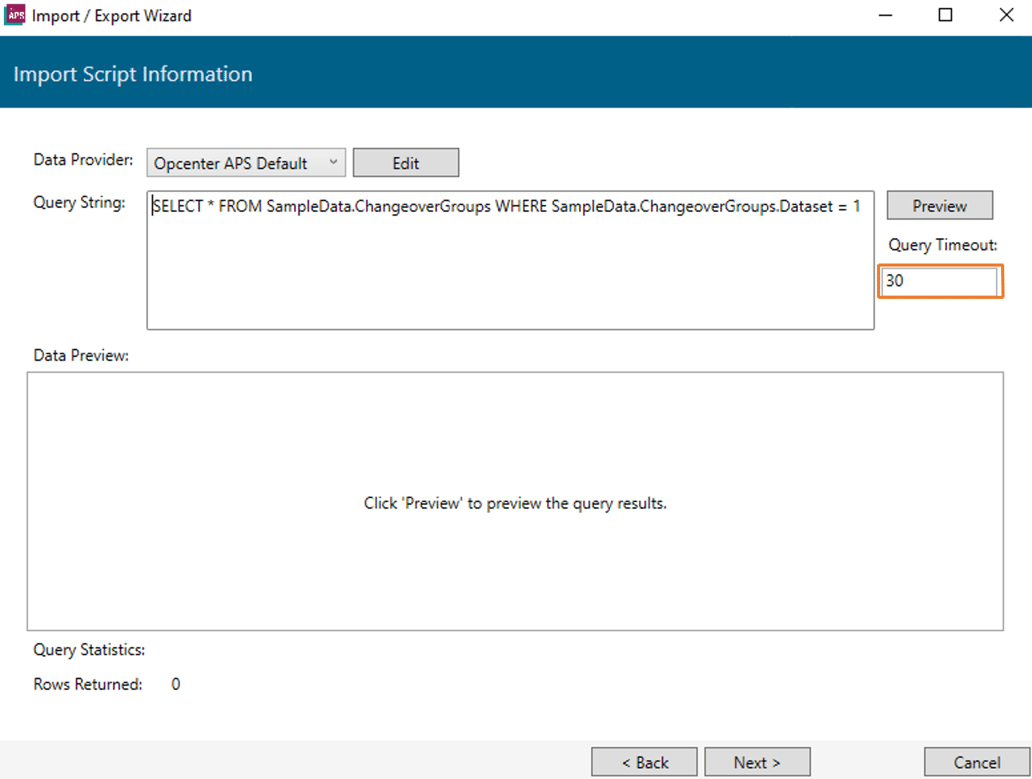Click the 'Query Timeout:' label
Image resolution: width=1032 pixels, height=779 pixels.
(943, 245)
